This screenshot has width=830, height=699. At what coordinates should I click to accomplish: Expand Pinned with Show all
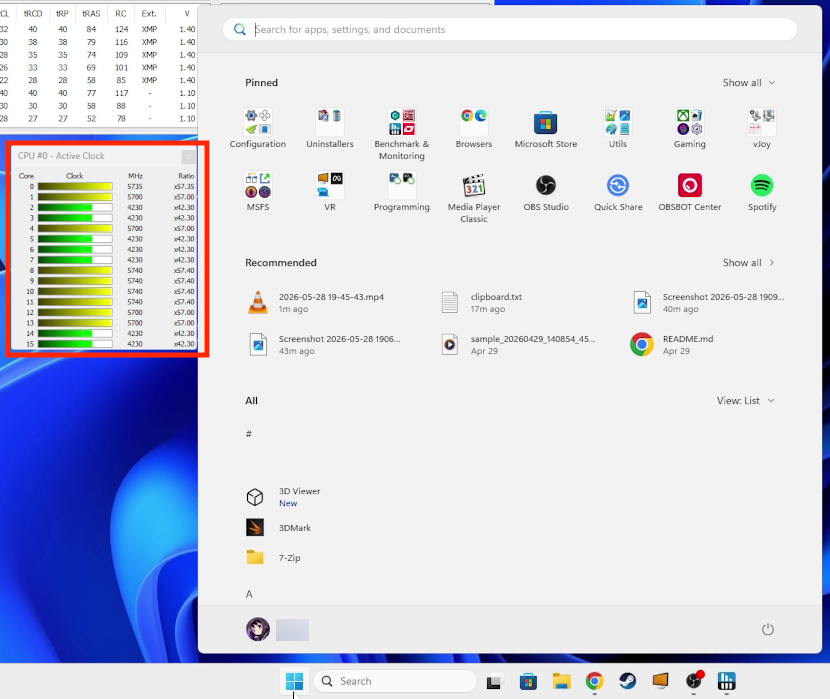tap(748, 83)
